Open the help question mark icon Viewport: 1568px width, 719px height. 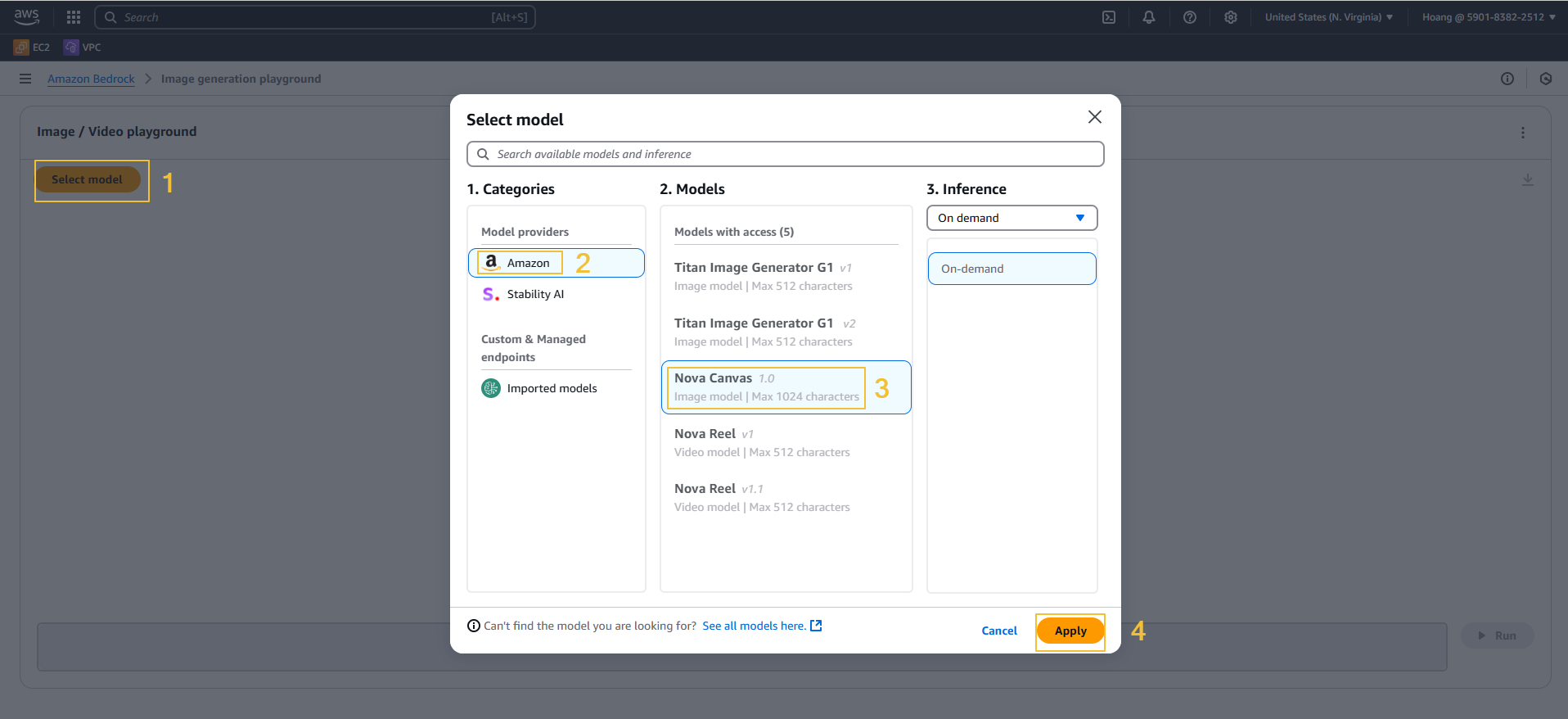tap(1190, 17)
